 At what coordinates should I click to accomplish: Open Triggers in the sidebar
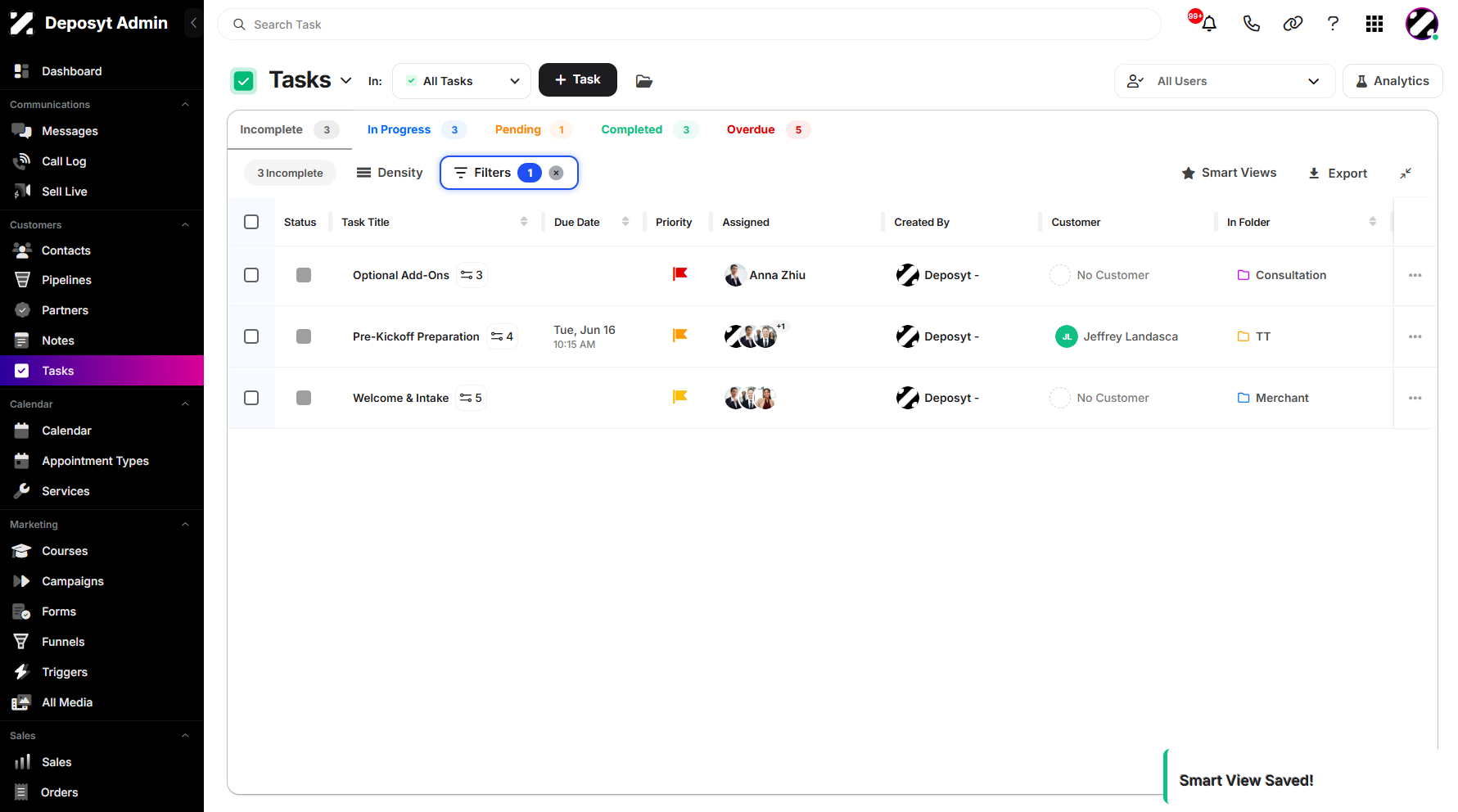click(102, 672)
